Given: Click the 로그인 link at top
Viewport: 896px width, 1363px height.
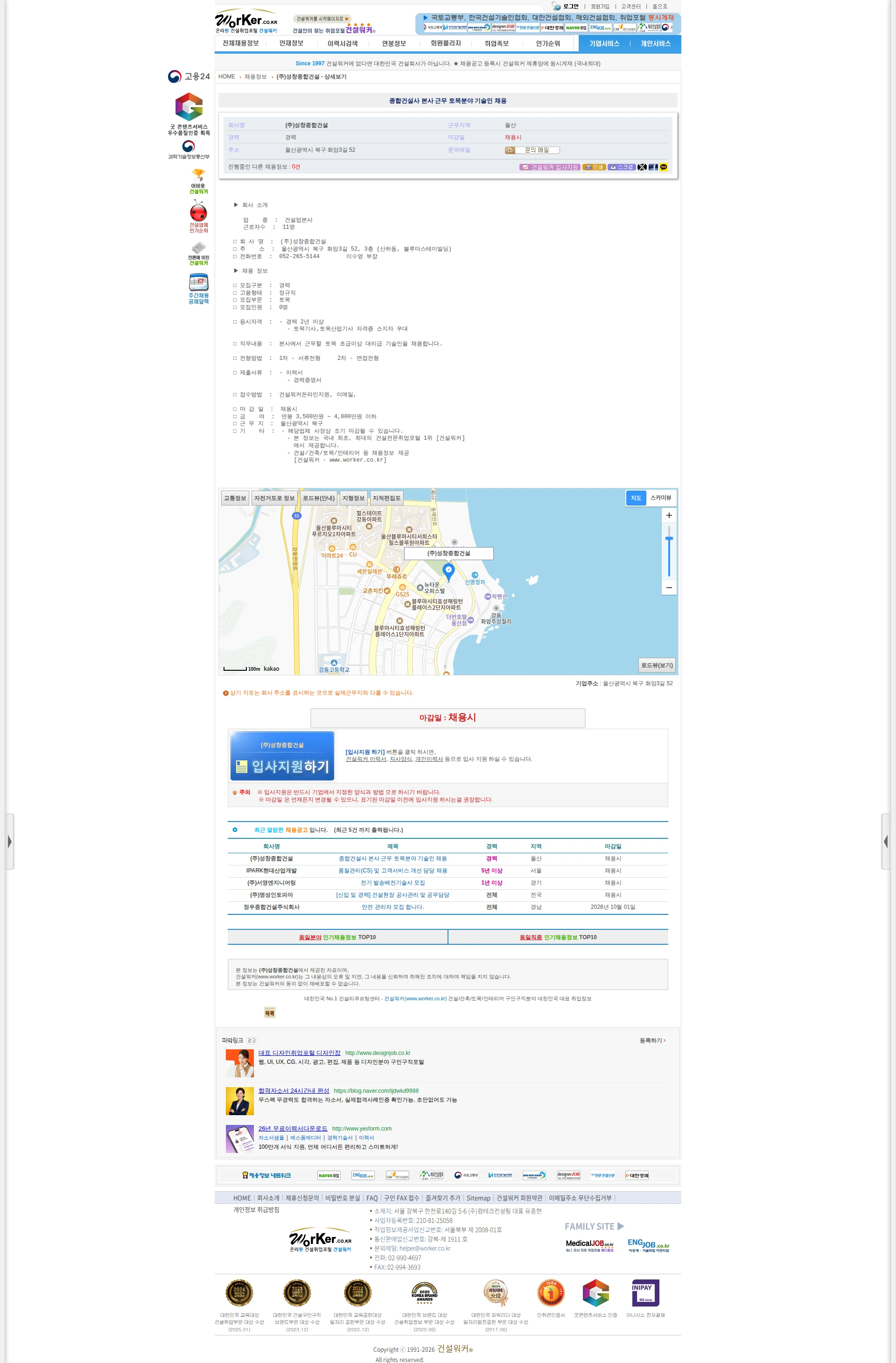Looking at the screenshot, I should click(571, 6).
